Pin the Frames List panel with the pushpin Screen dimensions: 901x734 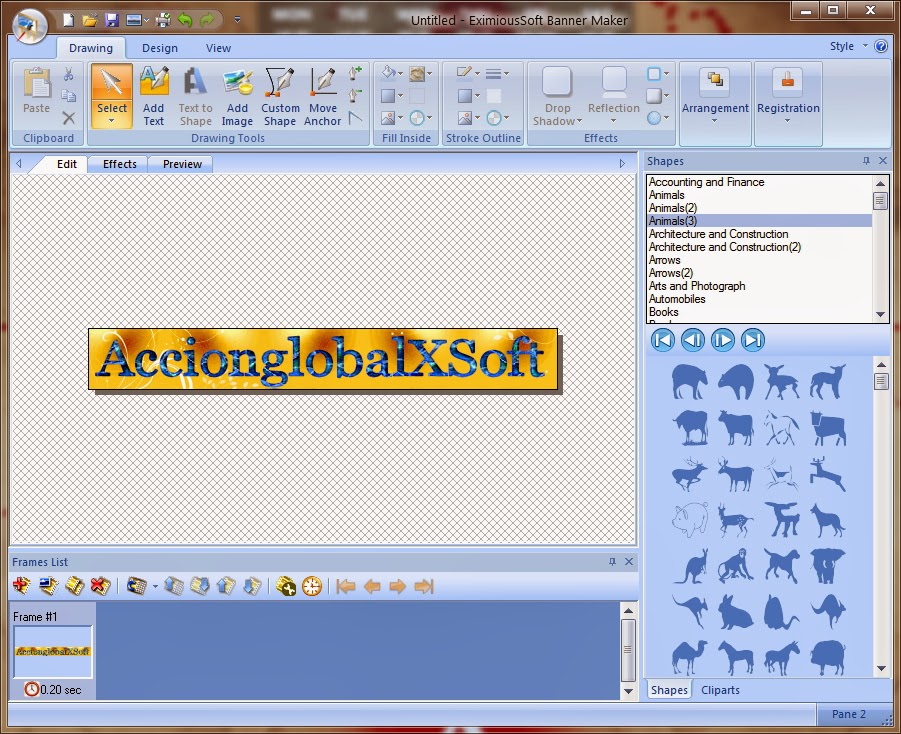tap(612, 562)
